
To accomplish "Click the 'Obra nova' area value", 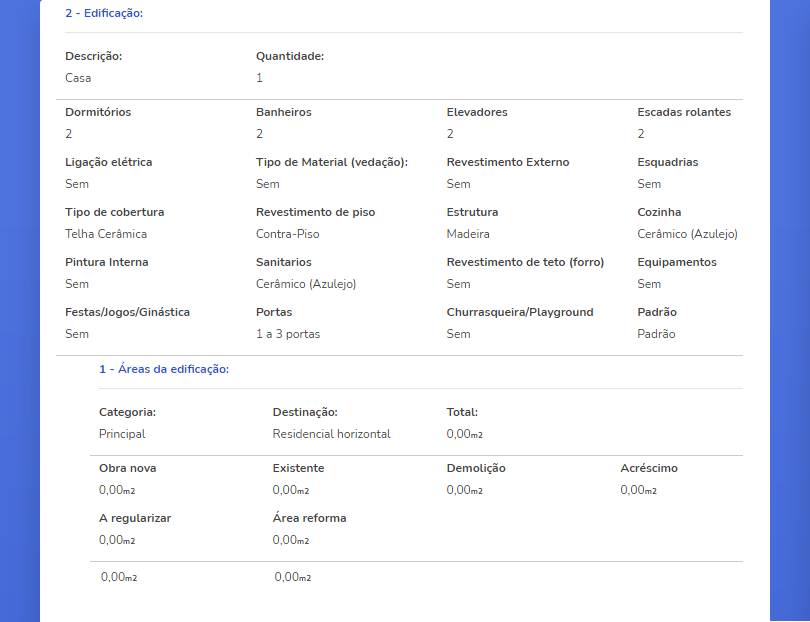I will [117, 490].
